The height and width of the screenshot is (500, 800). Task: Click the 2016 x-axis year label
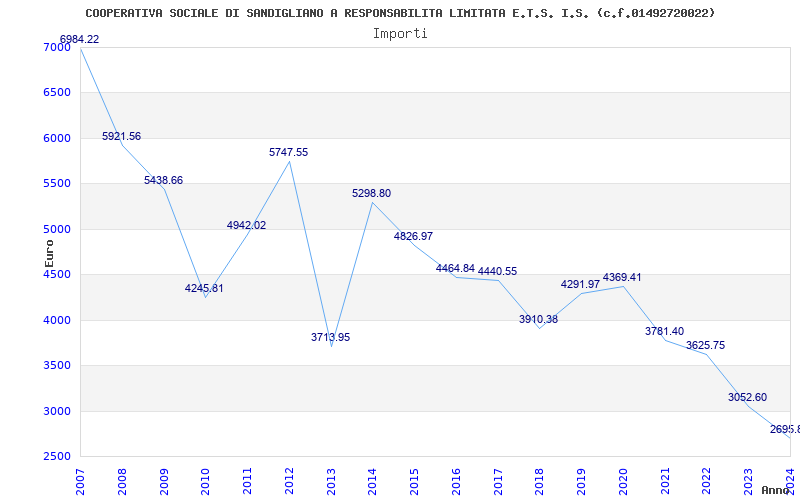(x=456, y=482)
